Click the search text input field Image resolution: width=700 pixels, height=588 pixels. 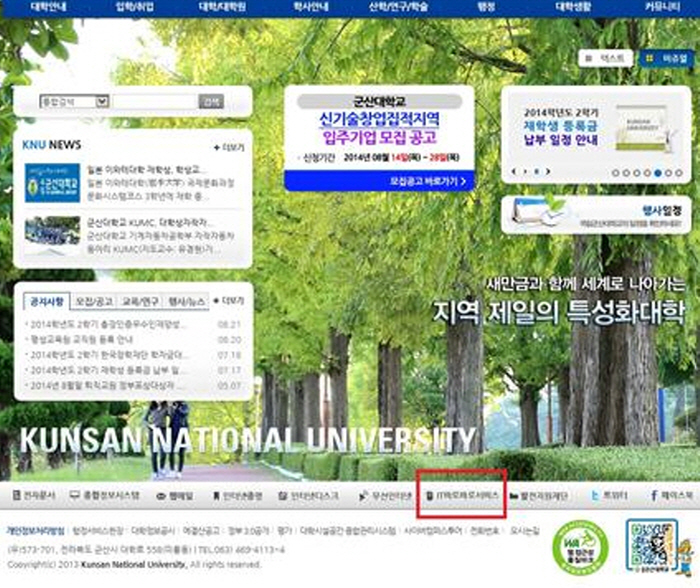155,101
